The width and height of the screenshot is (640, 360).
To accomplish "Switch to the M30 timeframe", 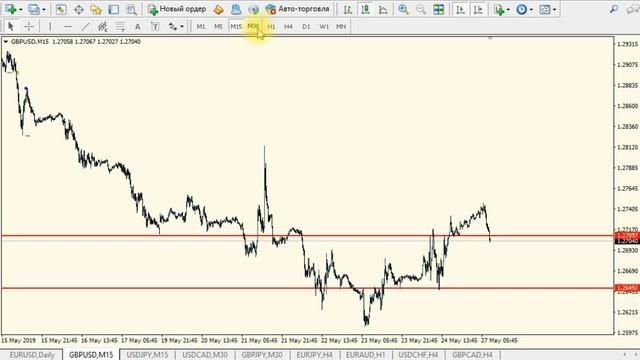I will (253, 27).
